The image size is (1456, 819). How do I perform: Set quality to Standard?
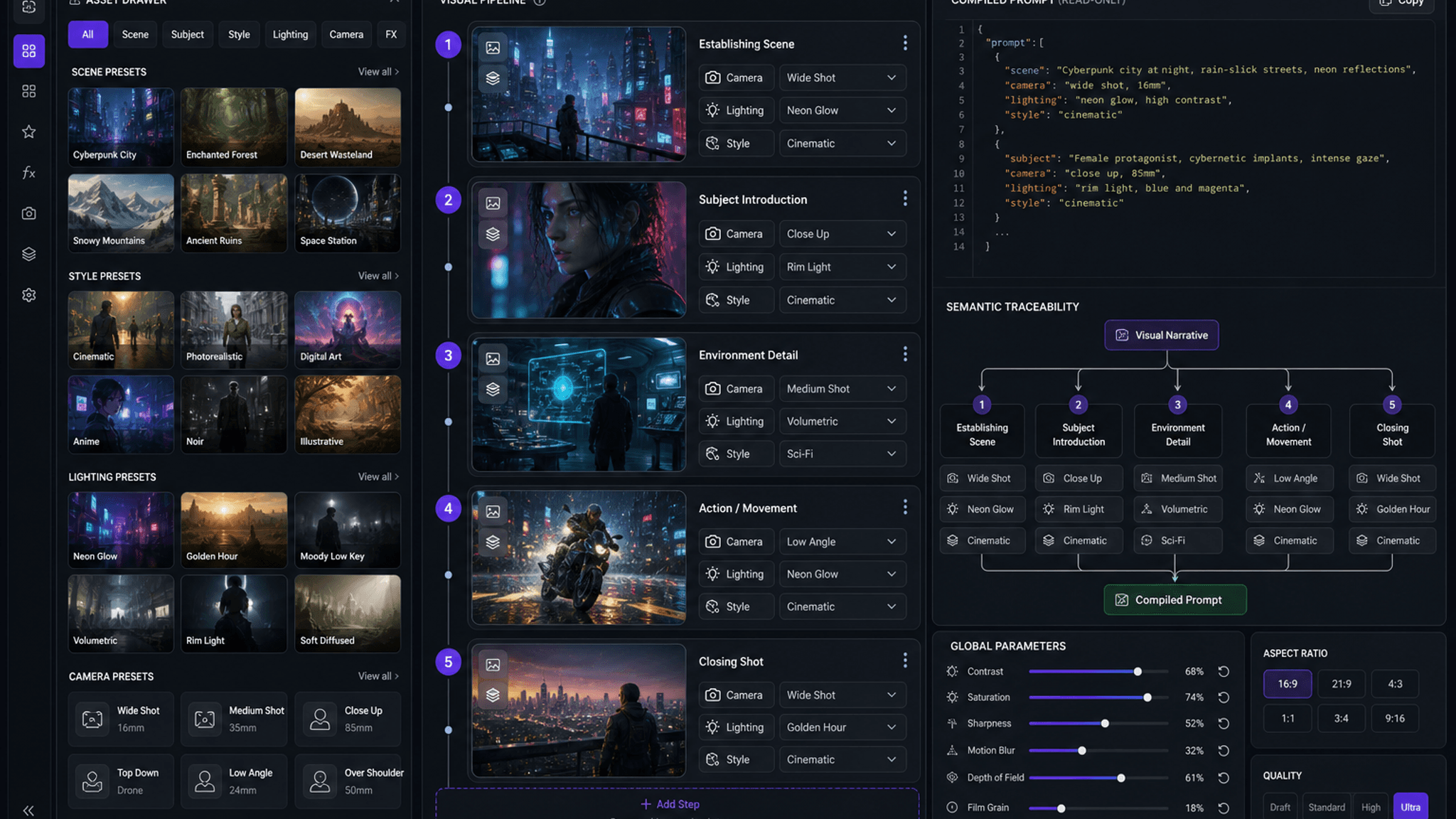[1327, 807]
